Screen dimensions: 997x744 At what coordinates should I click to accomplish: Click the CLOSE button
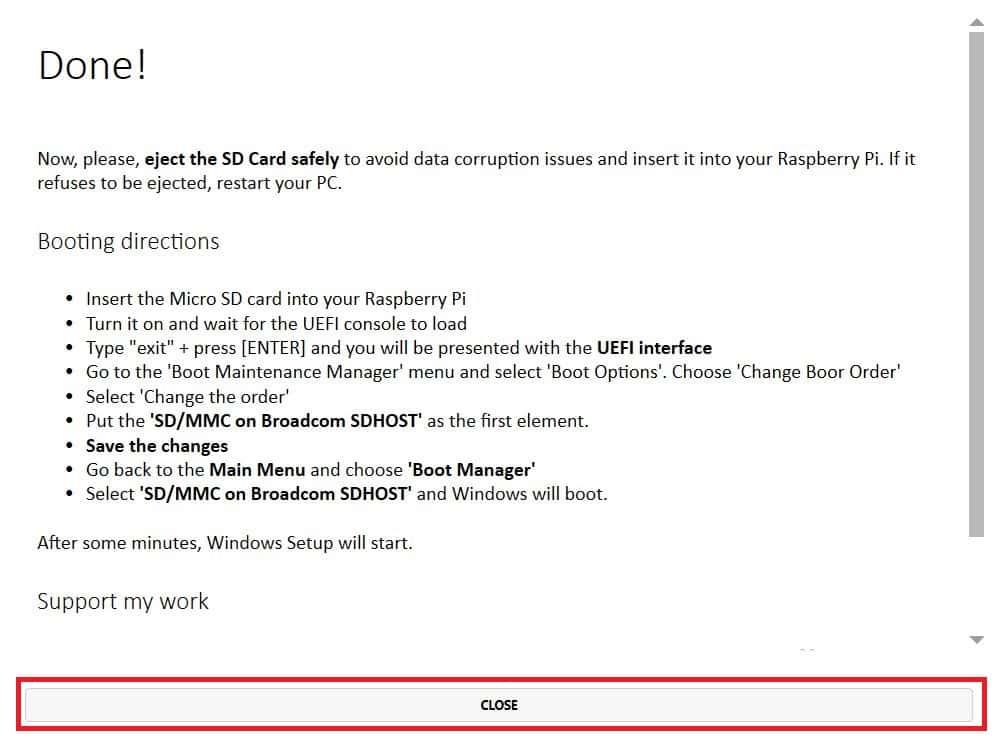(x=498, y=705)
